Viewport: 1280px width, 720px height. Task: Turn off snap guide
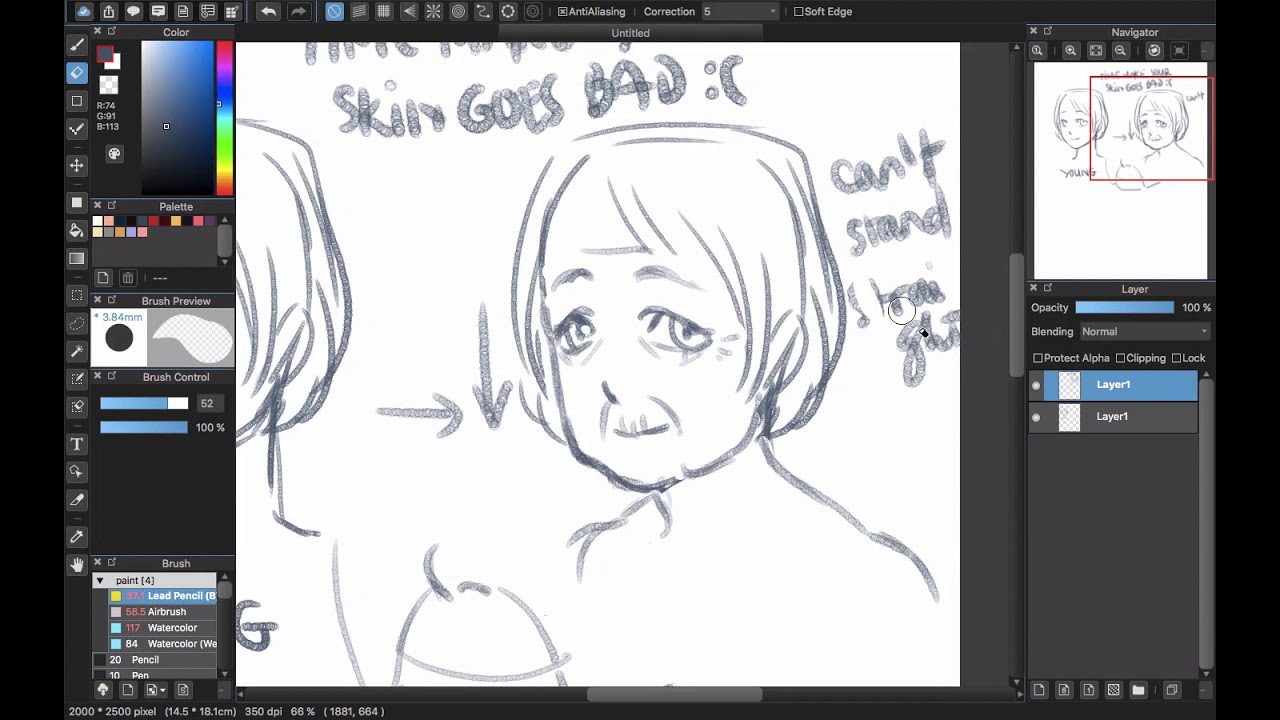334,11
